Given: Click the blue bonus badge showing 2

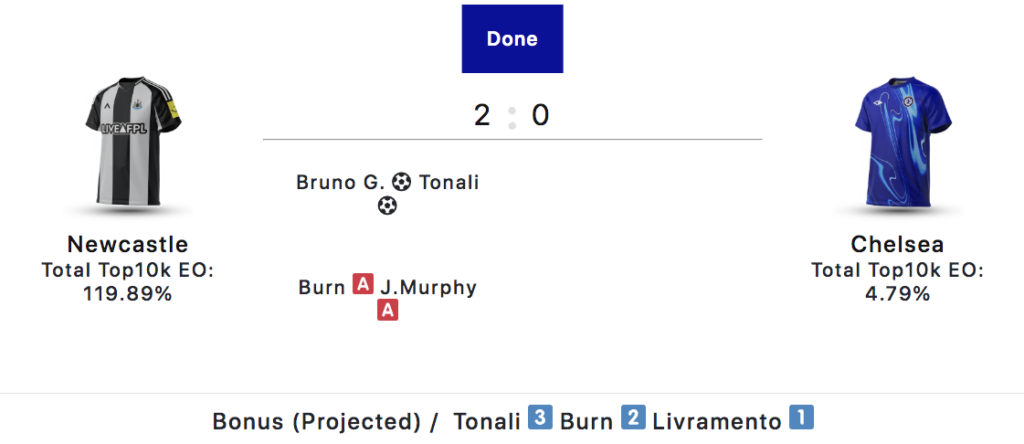Looking at the screenshot, I should click(632, 419).
